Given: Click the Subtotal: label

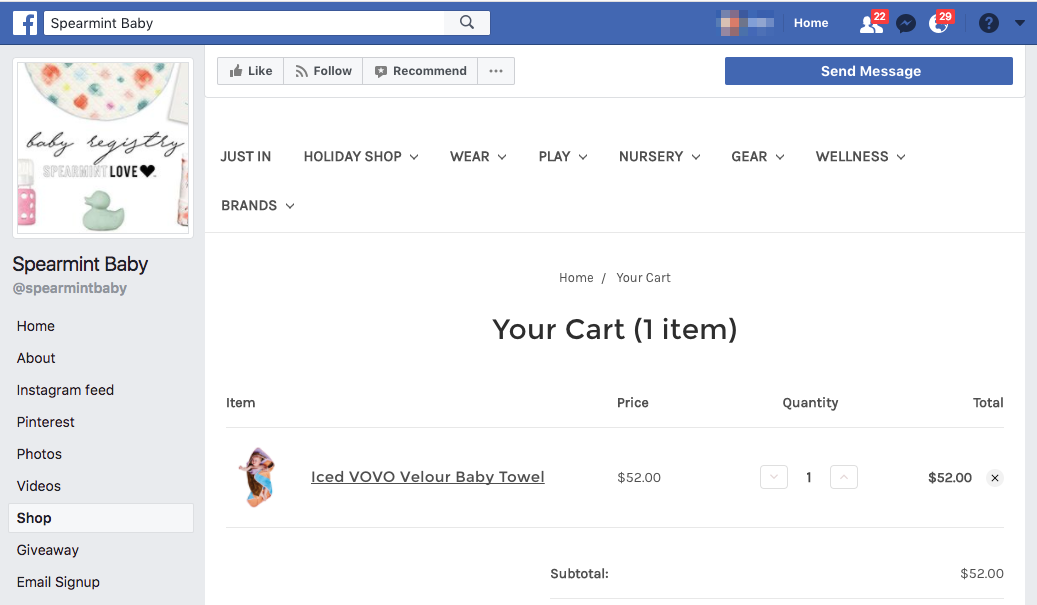Looking at the screenshot, I should (579, 574).
